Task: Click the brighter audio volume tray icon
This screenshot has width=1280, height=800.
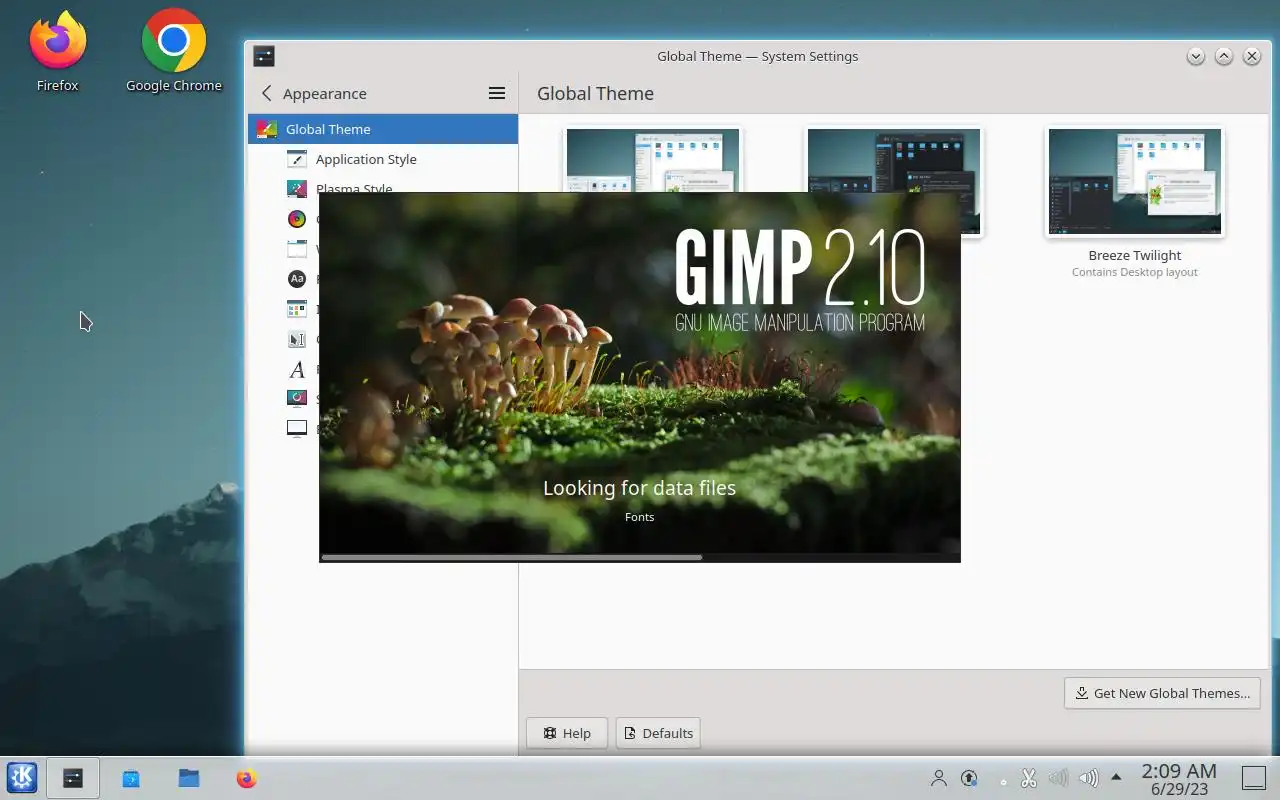Action: 1089,778
